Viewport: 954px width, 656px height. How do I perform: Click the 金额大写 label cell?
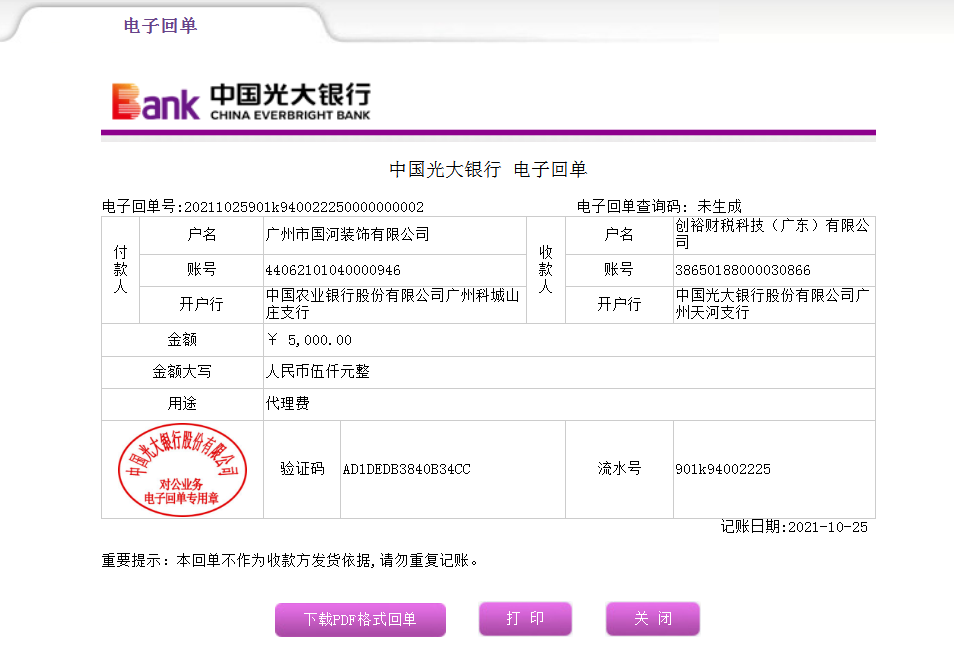tap(182, 372)
